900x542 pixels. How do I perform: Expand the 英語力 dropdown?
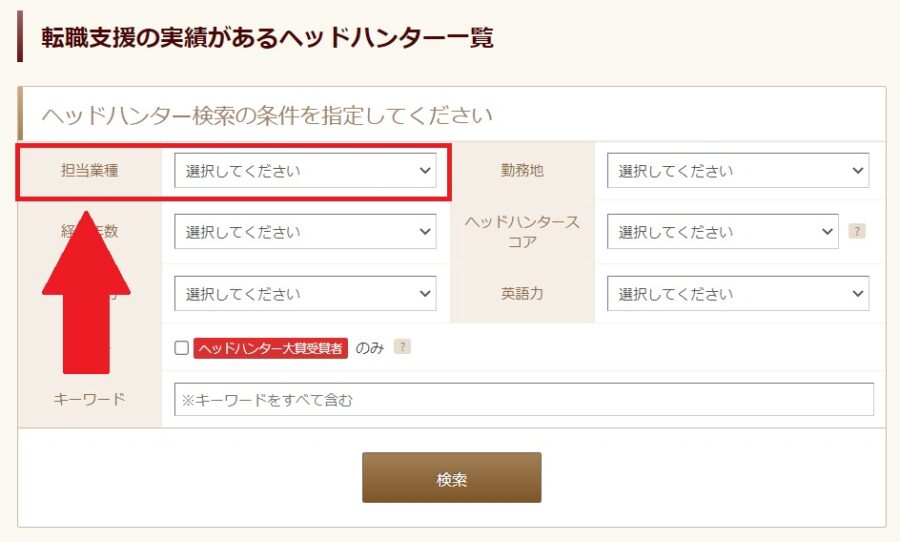tap(738, 293)
